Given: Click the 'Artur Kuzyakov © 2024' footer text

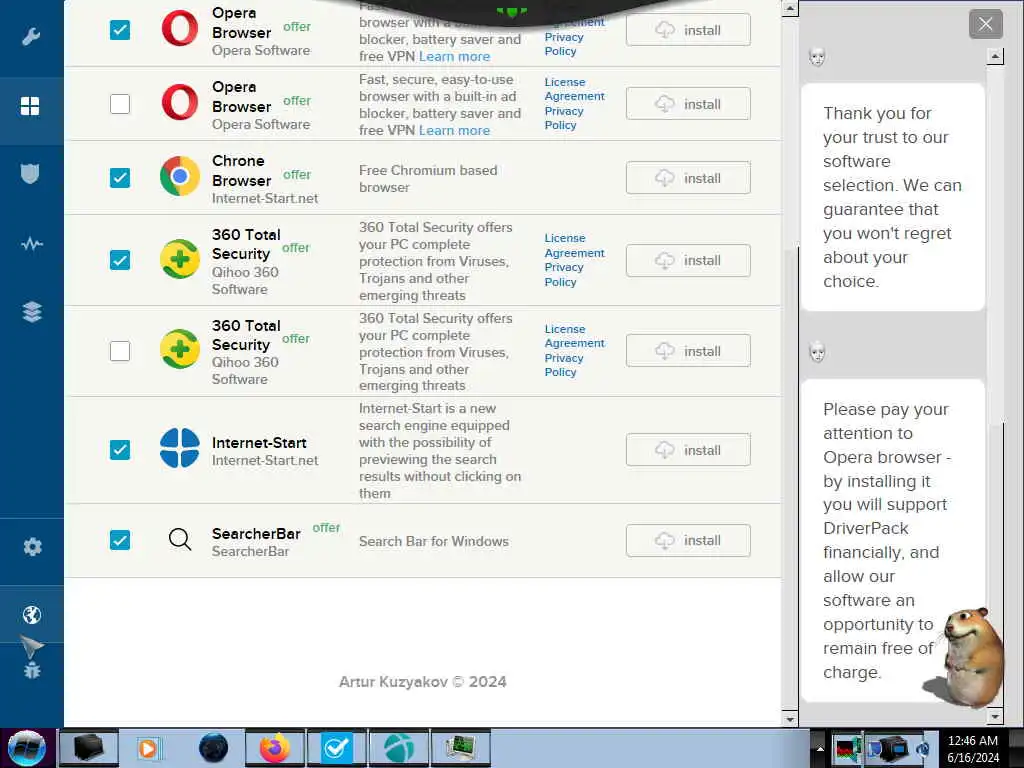Looking at the screenshot, I should point(423,682).
